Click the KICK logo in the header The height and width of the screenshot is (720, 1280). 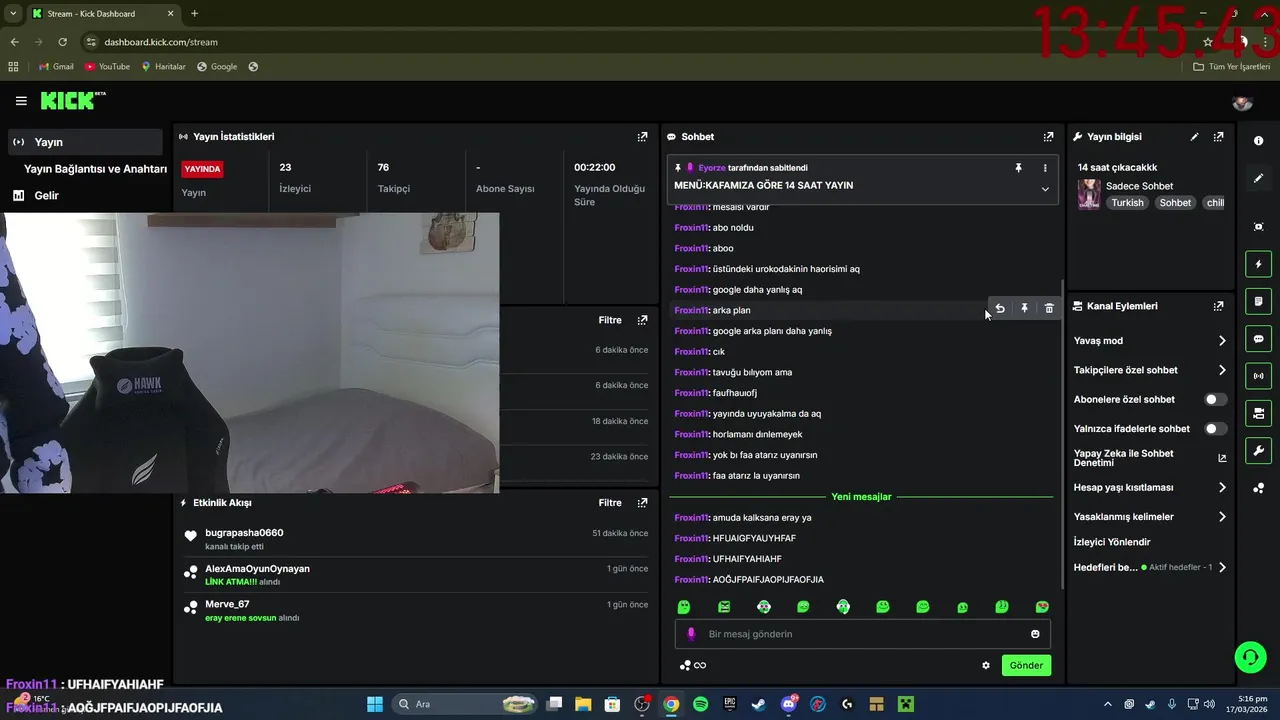[x=72, y=100]
